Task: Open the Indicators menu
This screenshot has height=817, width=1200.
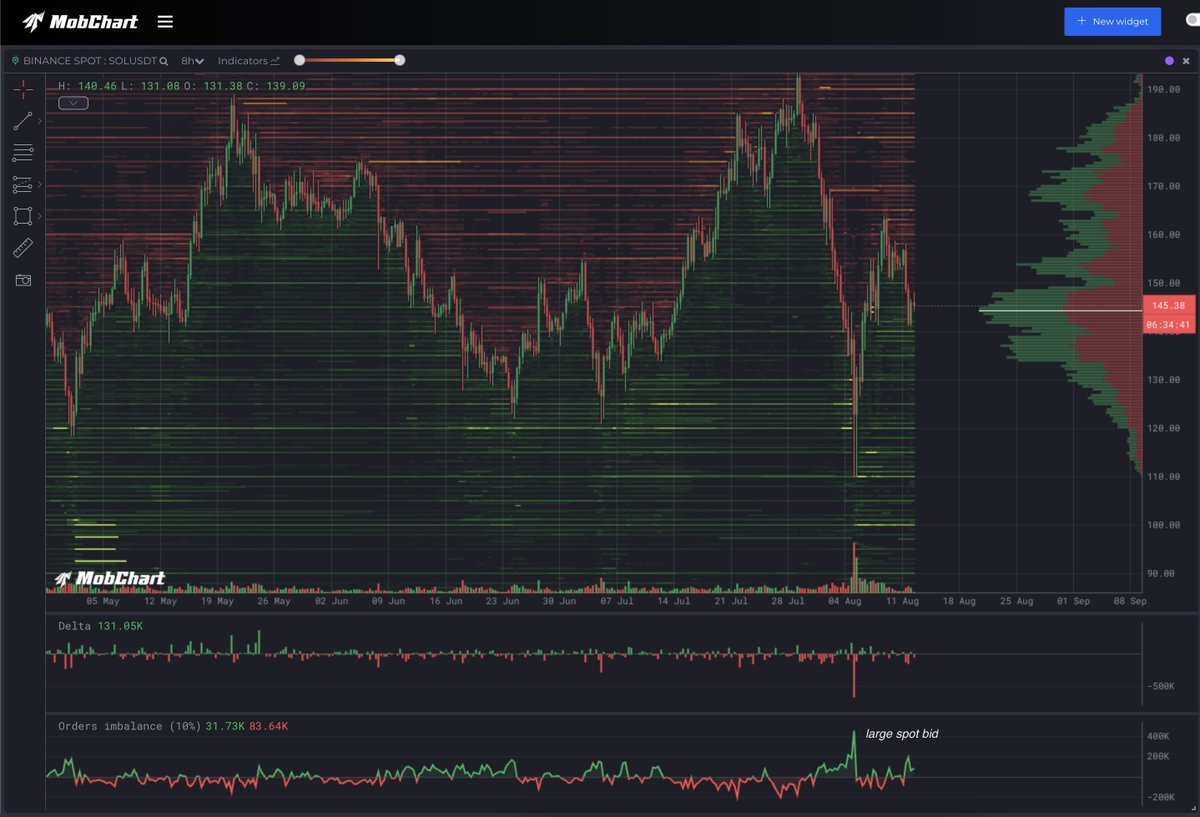Action: click(248, 61)
